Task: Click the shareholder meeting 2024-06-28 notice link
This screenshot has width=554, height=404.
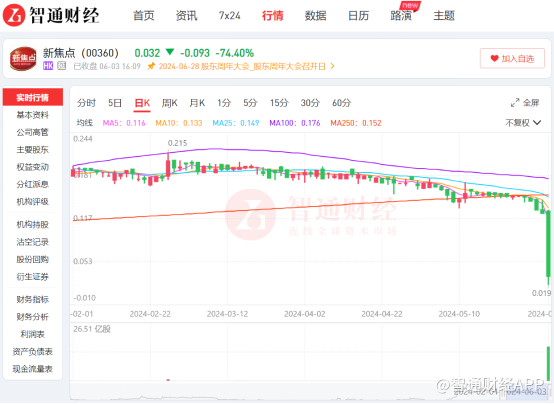Action: 242,66
